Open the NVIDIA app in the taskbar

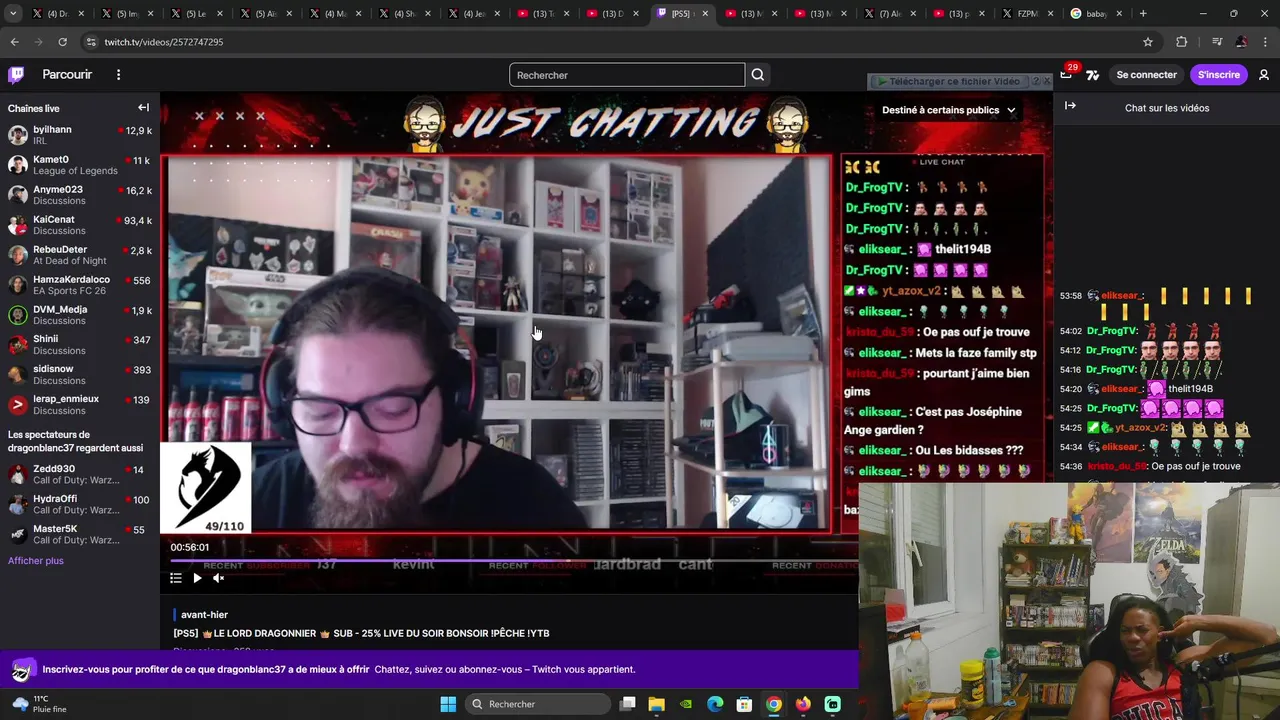click(x=685, y=704)
